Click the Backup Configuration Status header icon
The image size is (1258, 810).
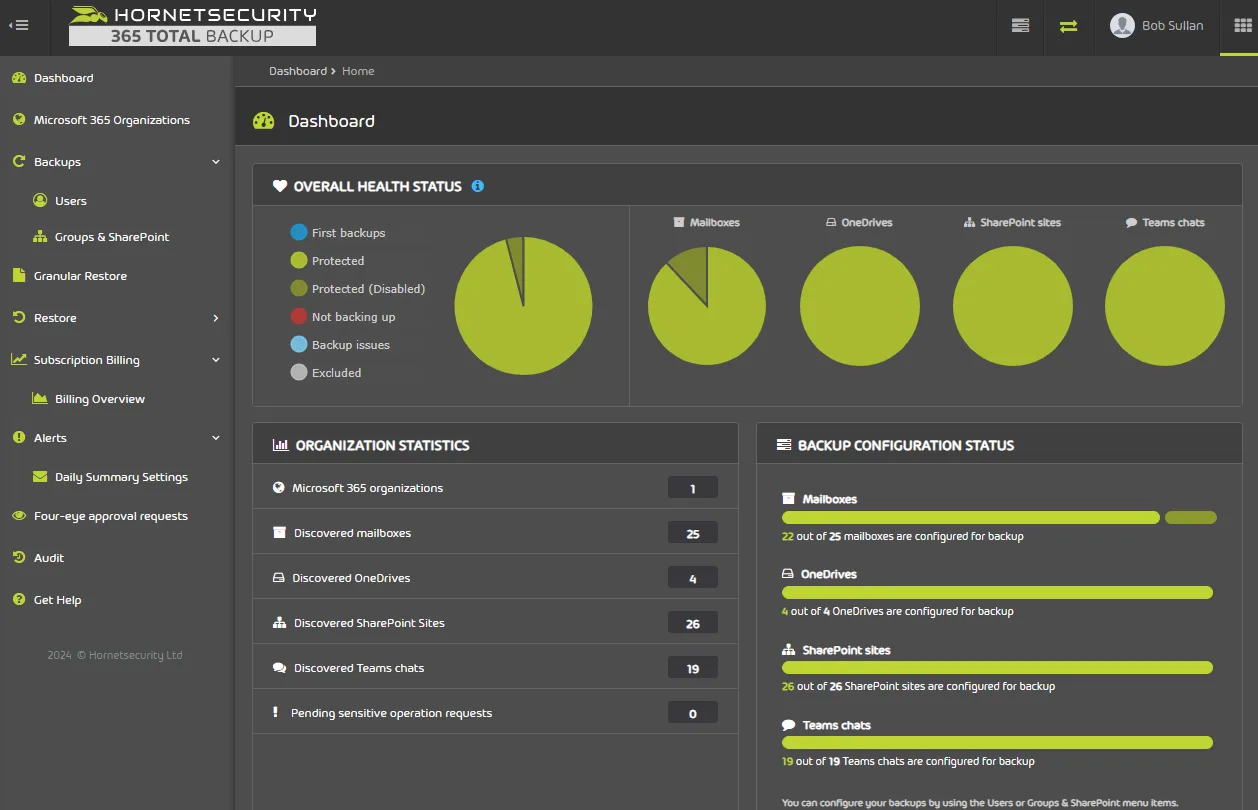784,445
